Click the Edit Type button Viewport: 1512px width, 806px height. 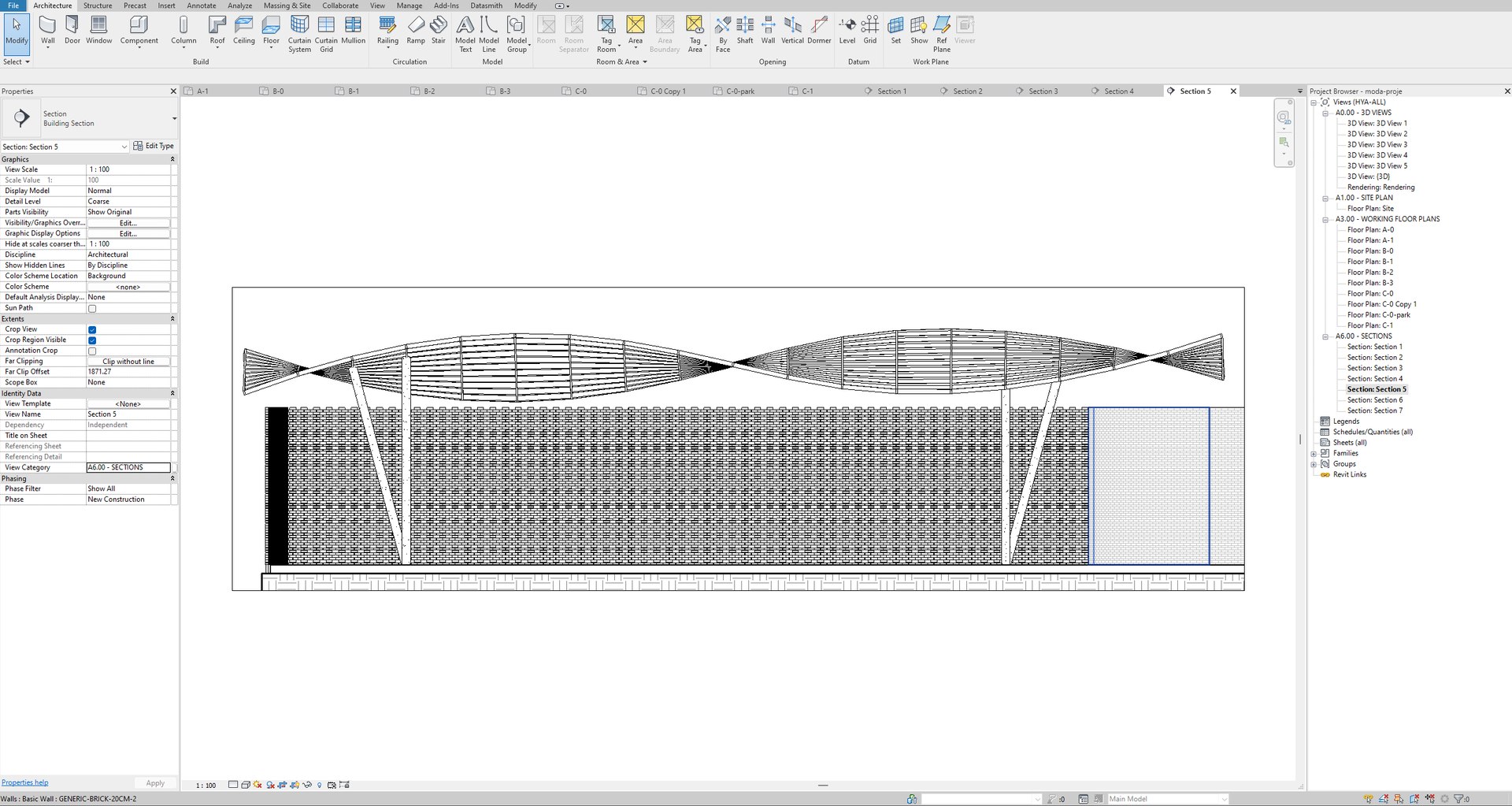(x=154, y=146)
